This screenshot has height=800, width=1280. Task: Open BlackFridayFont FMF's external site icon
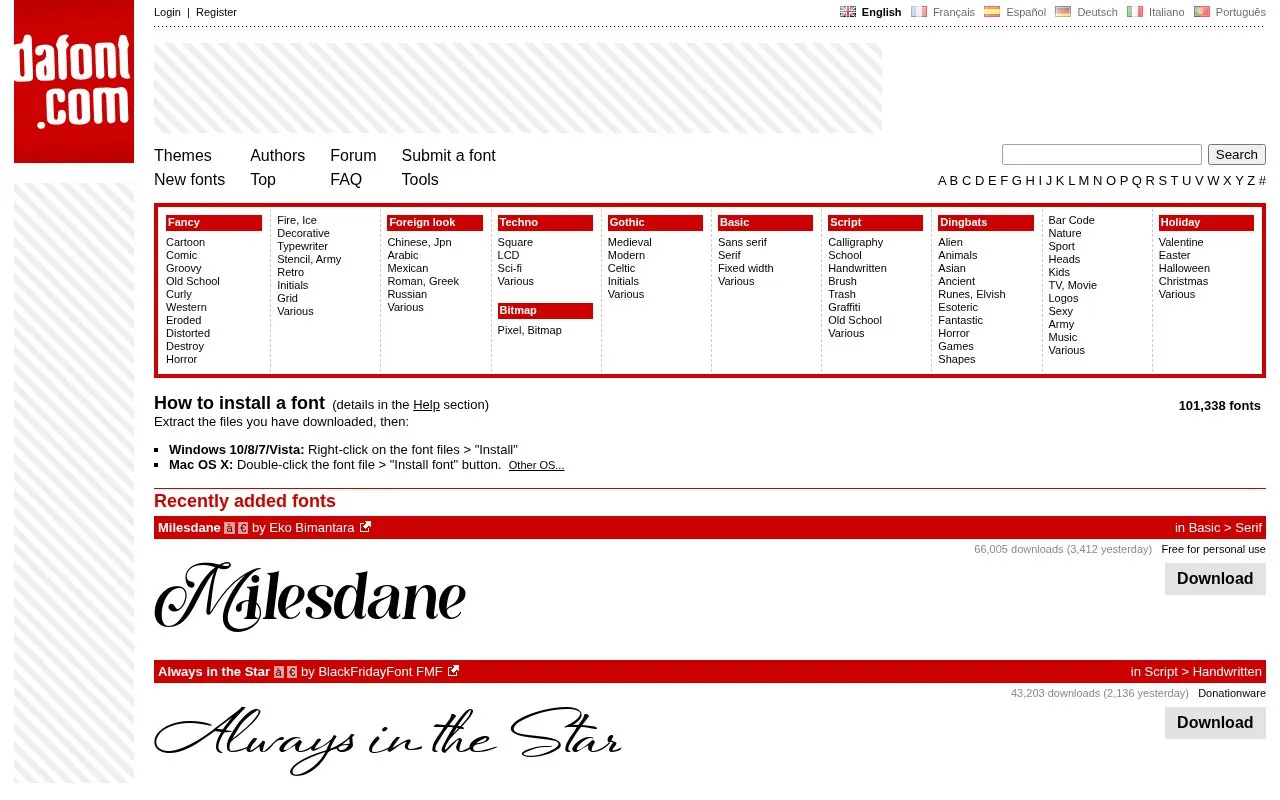coord(453,671)
